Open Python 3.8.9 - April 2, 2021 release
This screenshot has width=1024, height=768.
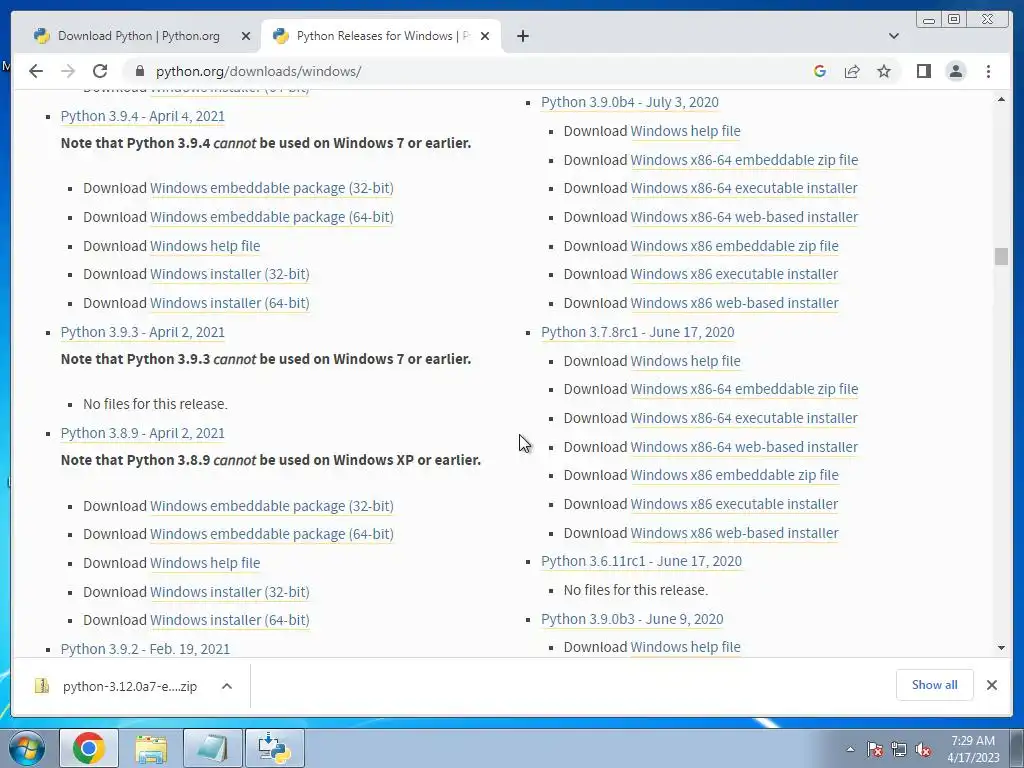(x=142, y=433)
